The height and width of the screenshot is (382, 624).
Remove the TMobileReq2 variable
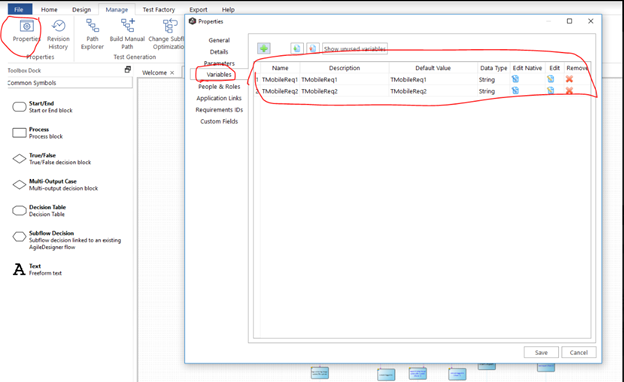569,91
